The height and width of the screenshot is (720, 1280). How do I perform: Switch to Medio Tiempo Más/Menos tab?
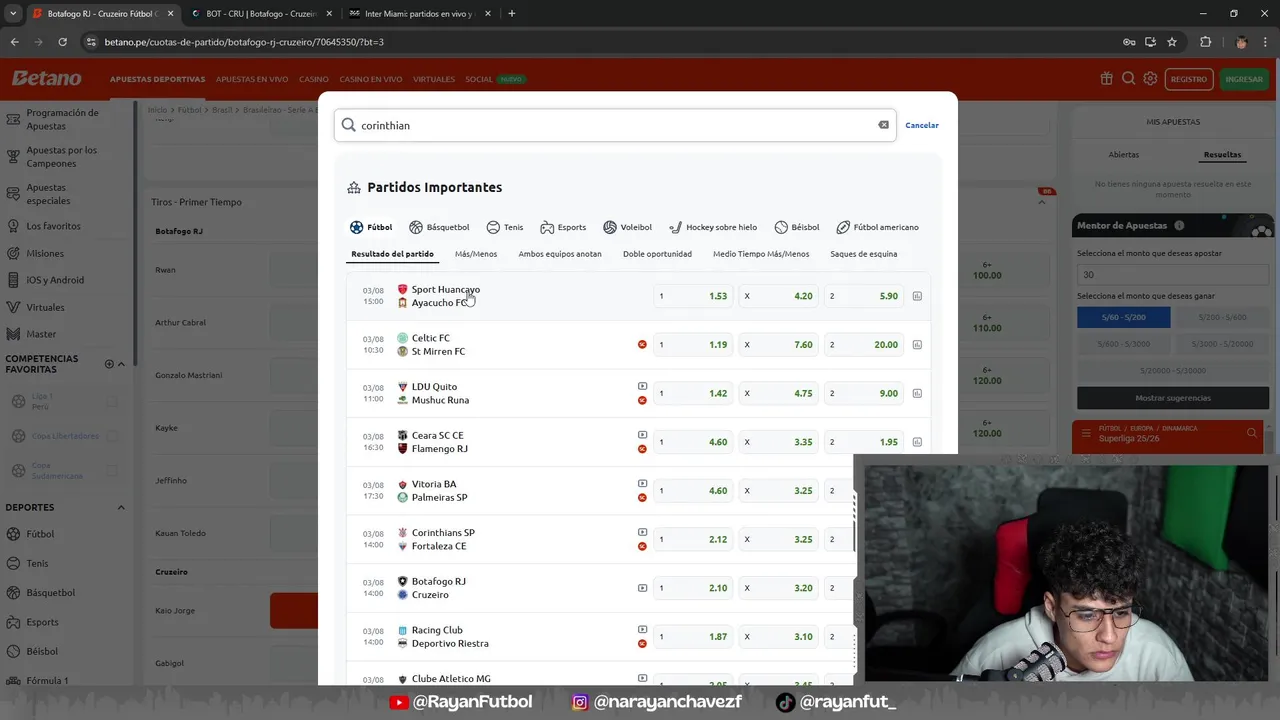[x=761, y=254]
